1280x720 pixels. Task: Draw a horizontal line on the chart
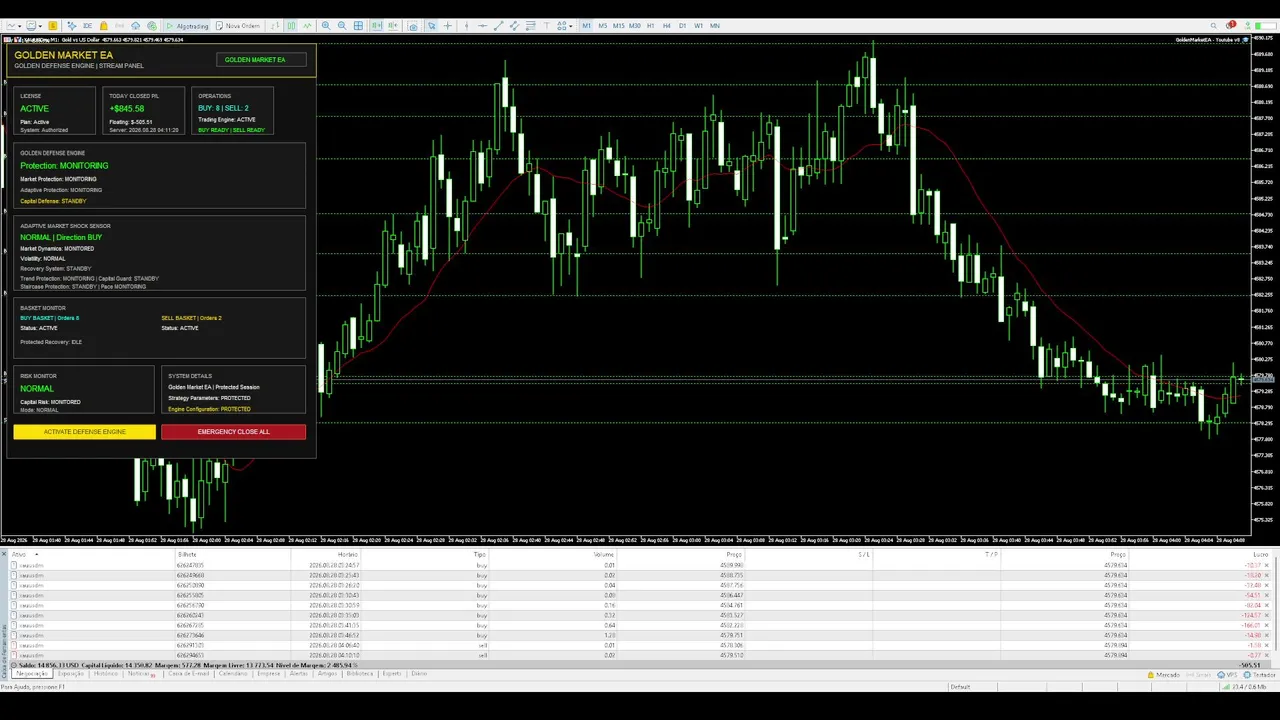pos(482,25)
